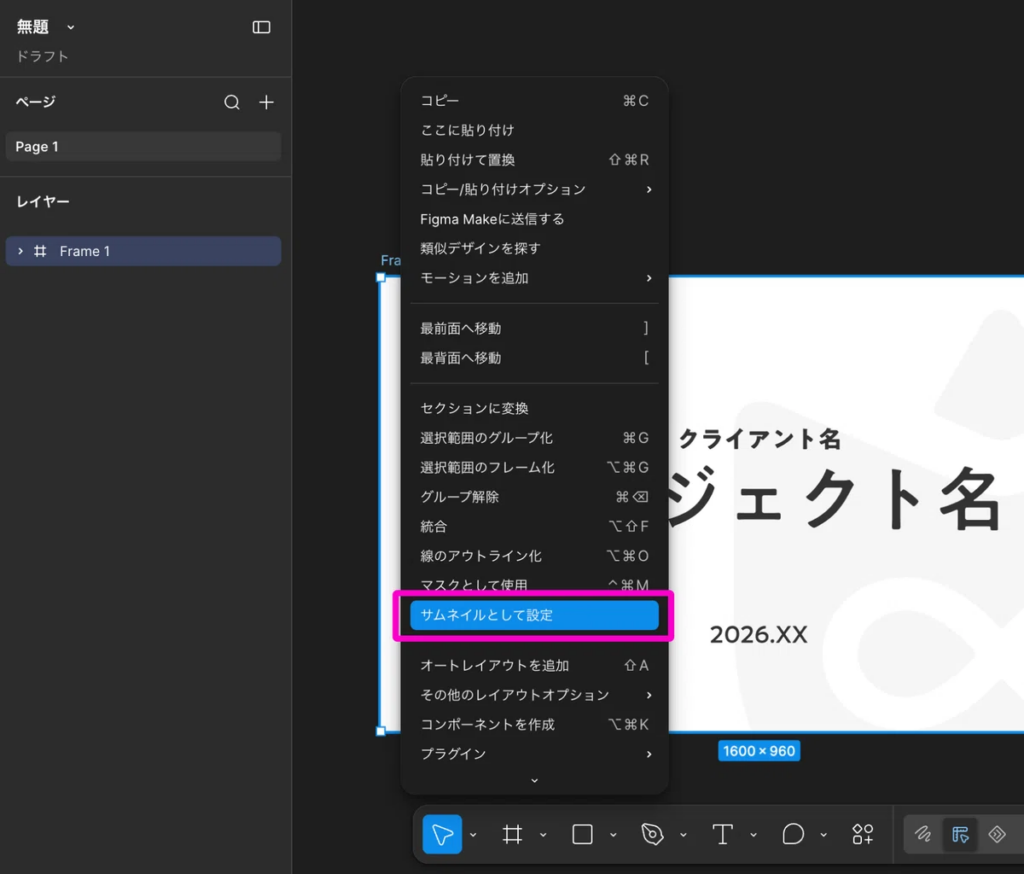Search pages with the magnifier icon

pos(232,102)
